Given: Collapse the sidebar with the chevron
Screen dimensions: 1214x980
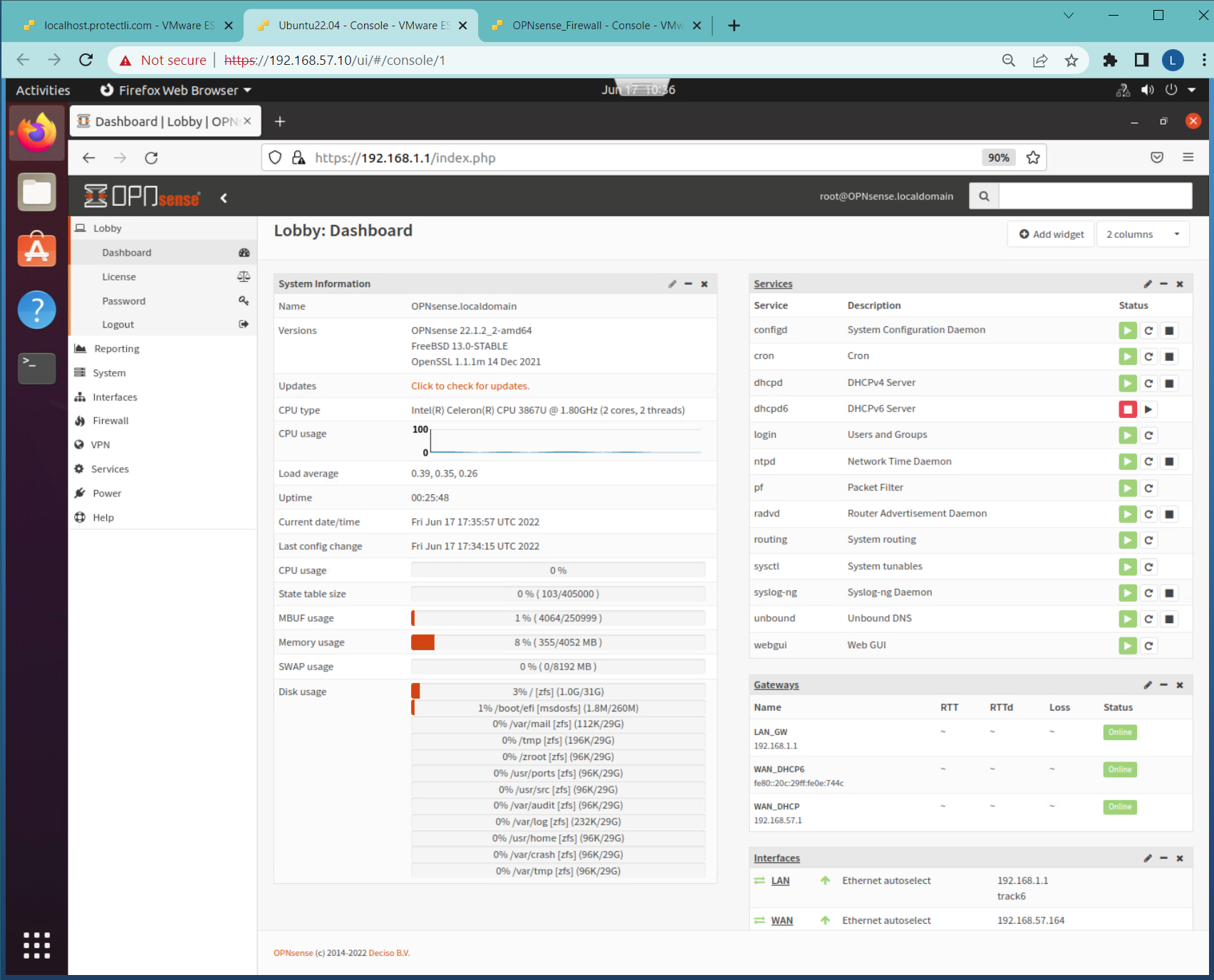Looking at the screenshot, I should pos(224,198).
